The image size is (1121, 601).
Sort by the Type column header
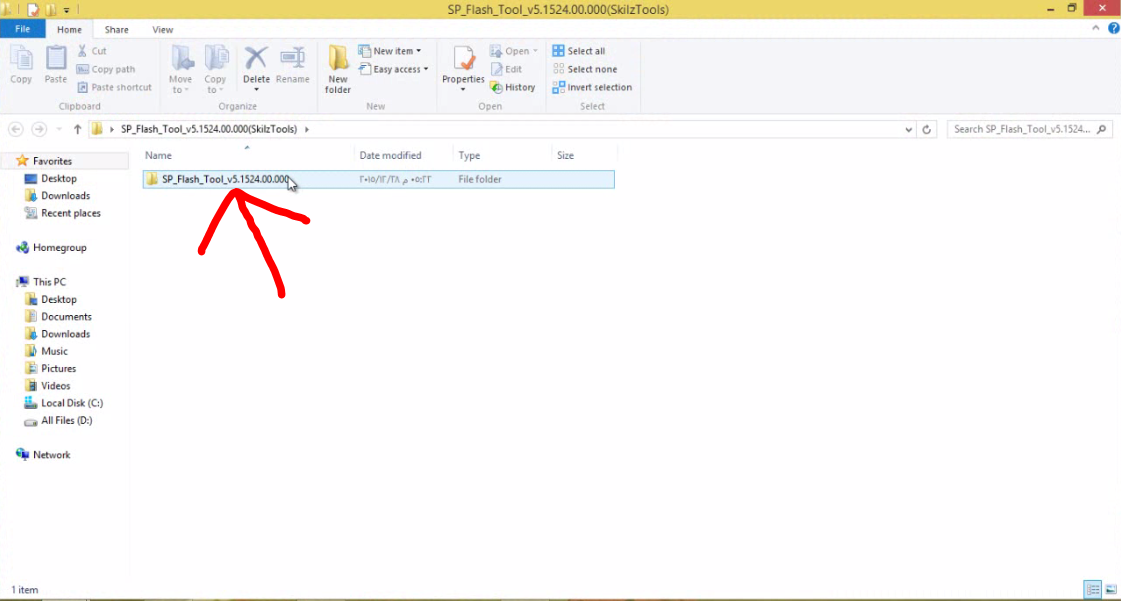click(502, 155)
